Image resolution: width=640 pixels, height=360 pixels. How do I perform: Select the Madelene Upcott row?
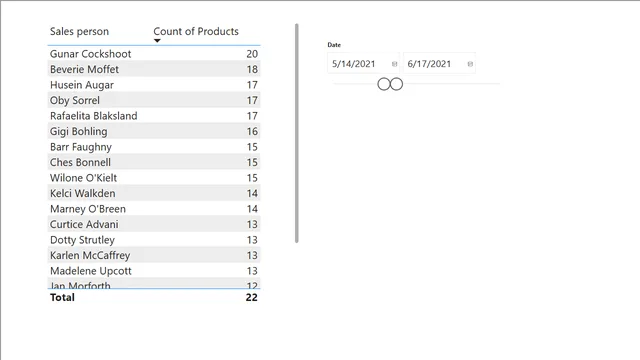[x=154, y=271]
